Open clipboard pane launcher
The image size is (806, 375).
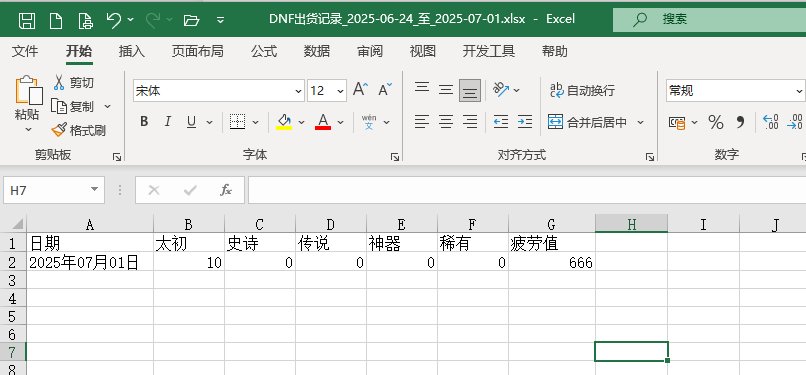[117, 157]
